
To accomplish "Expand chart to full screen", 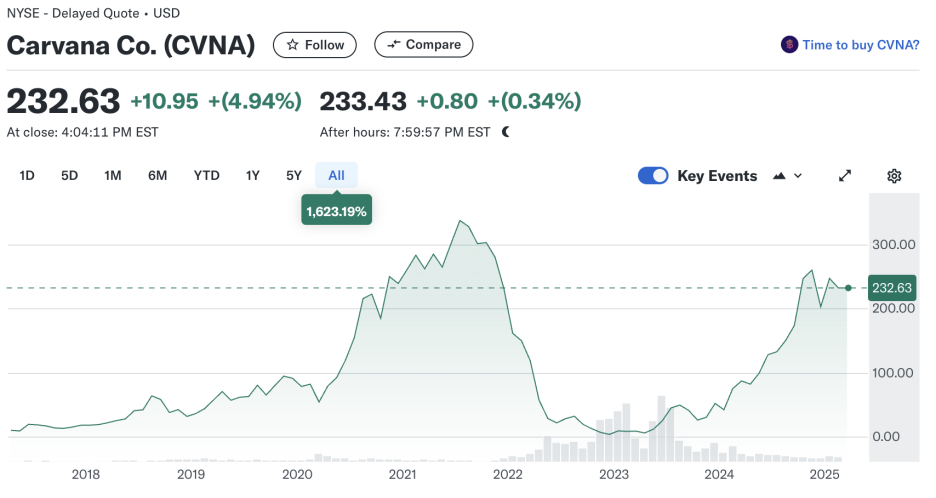I will point(845,176).
